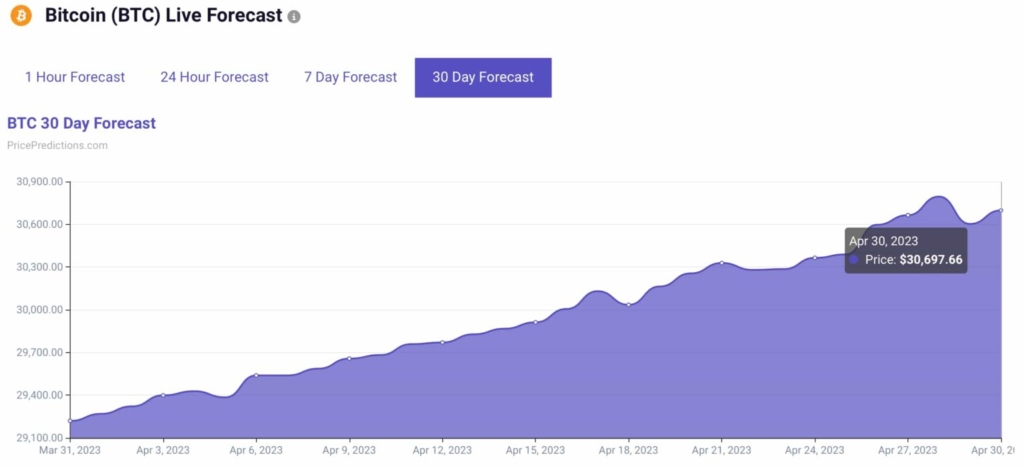Click the orange Bitcoin logo icon

[21, 17]
